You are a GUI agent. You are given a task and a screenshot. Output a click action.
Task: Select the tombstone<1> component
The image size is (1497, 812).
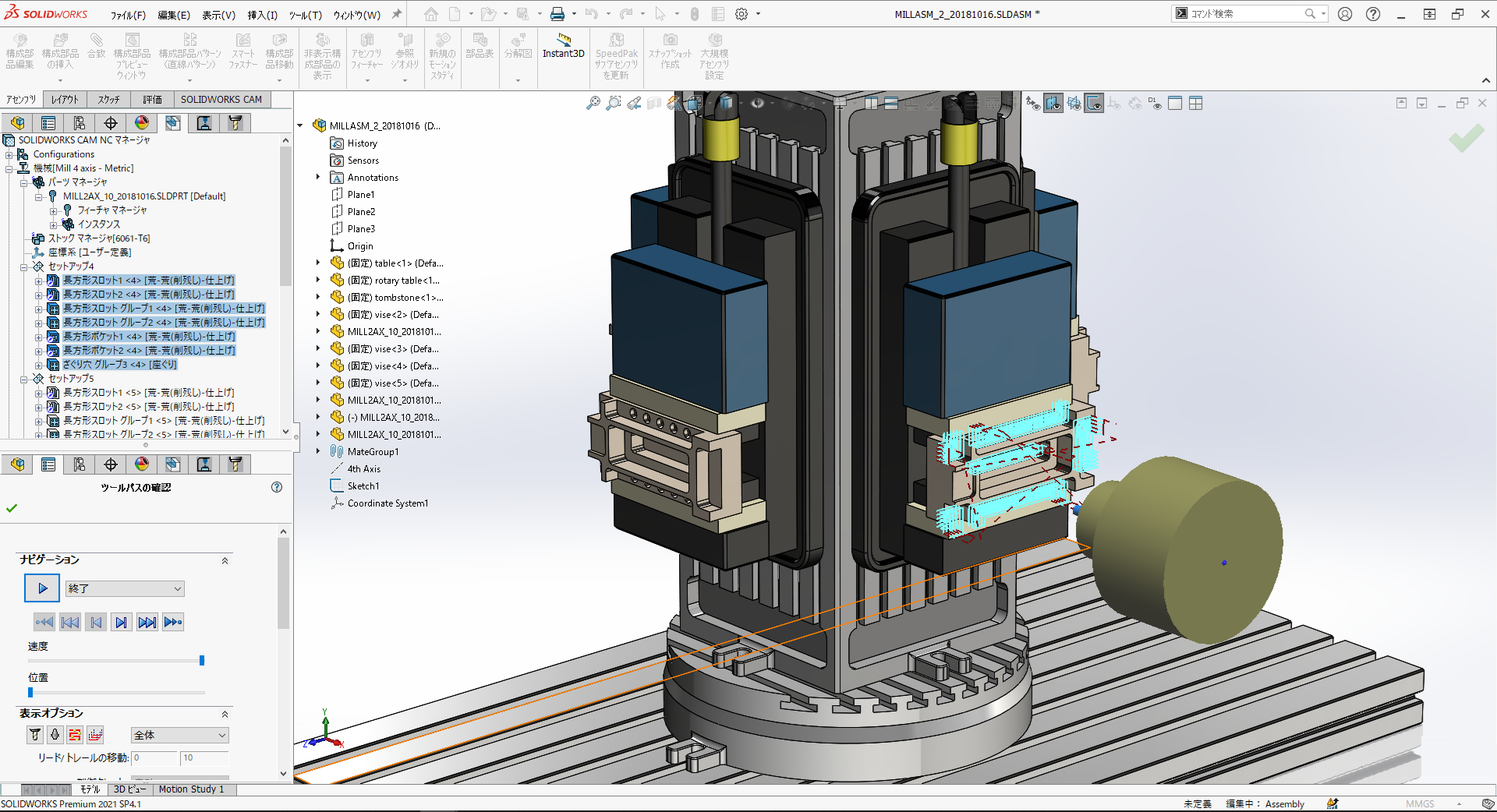pos(395,298)
